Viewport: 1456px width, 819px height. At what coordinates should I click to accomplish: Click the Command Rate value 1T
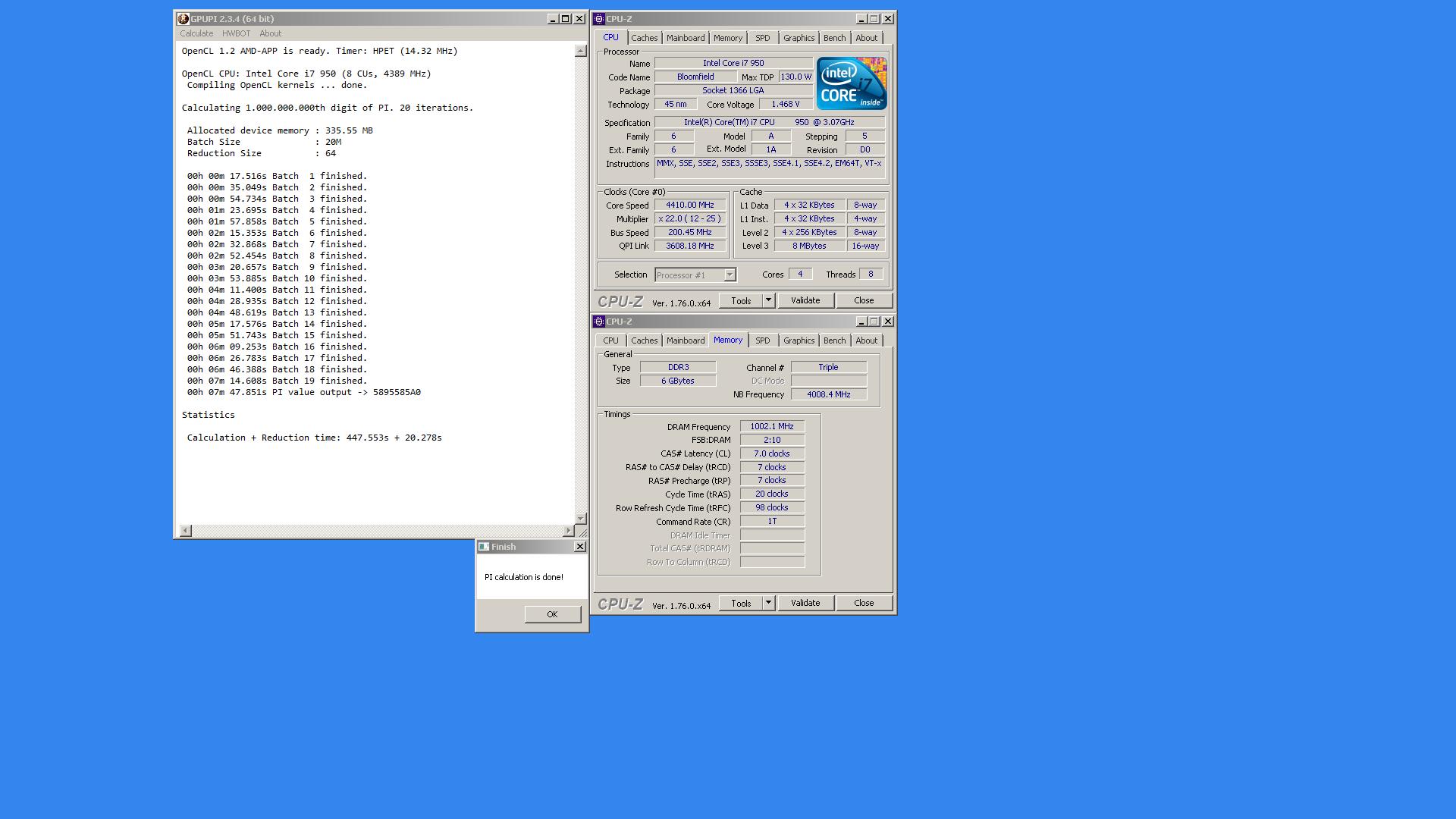(772, 521)
